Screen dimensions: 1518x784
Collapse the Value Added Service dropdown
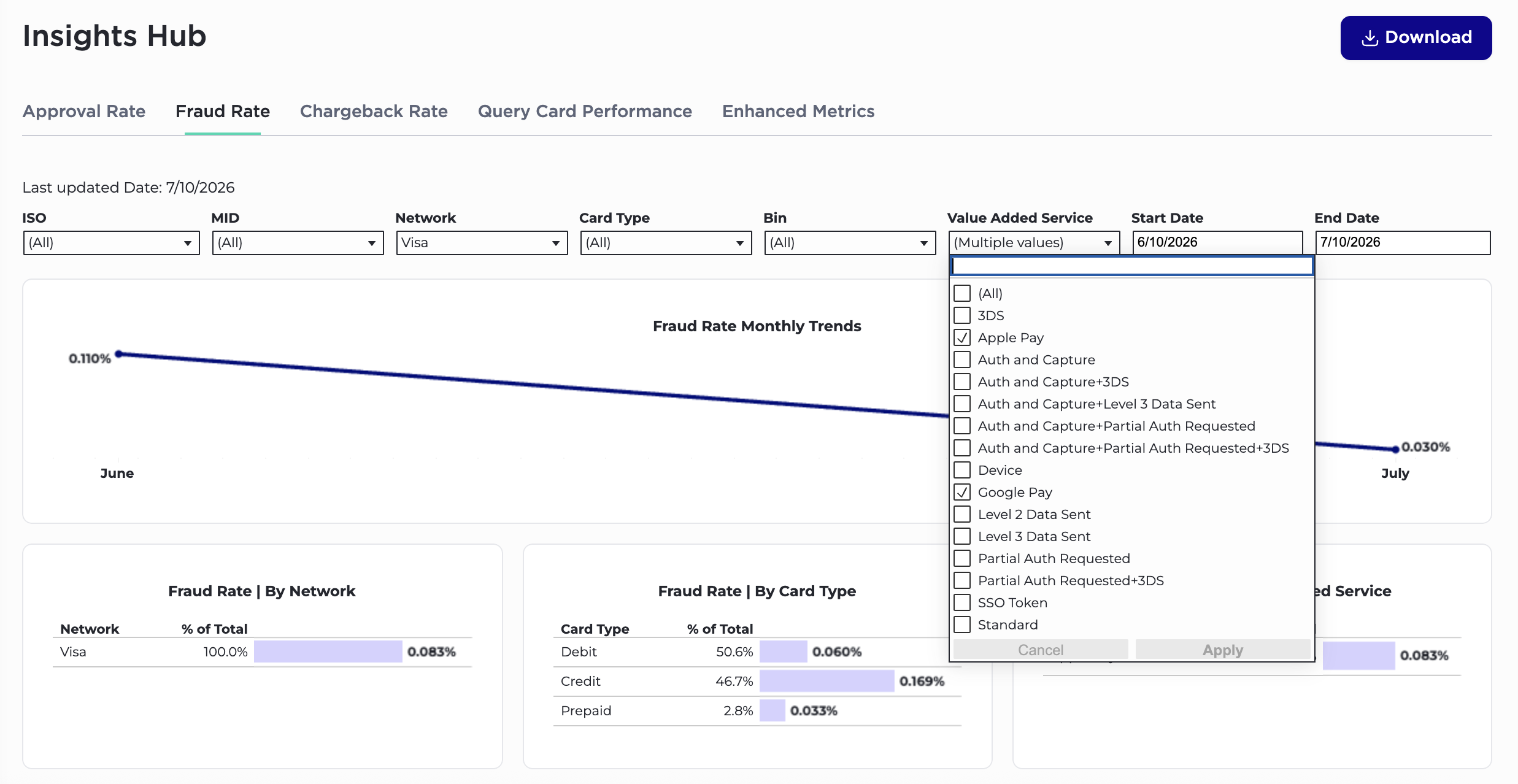[1034, 242]
